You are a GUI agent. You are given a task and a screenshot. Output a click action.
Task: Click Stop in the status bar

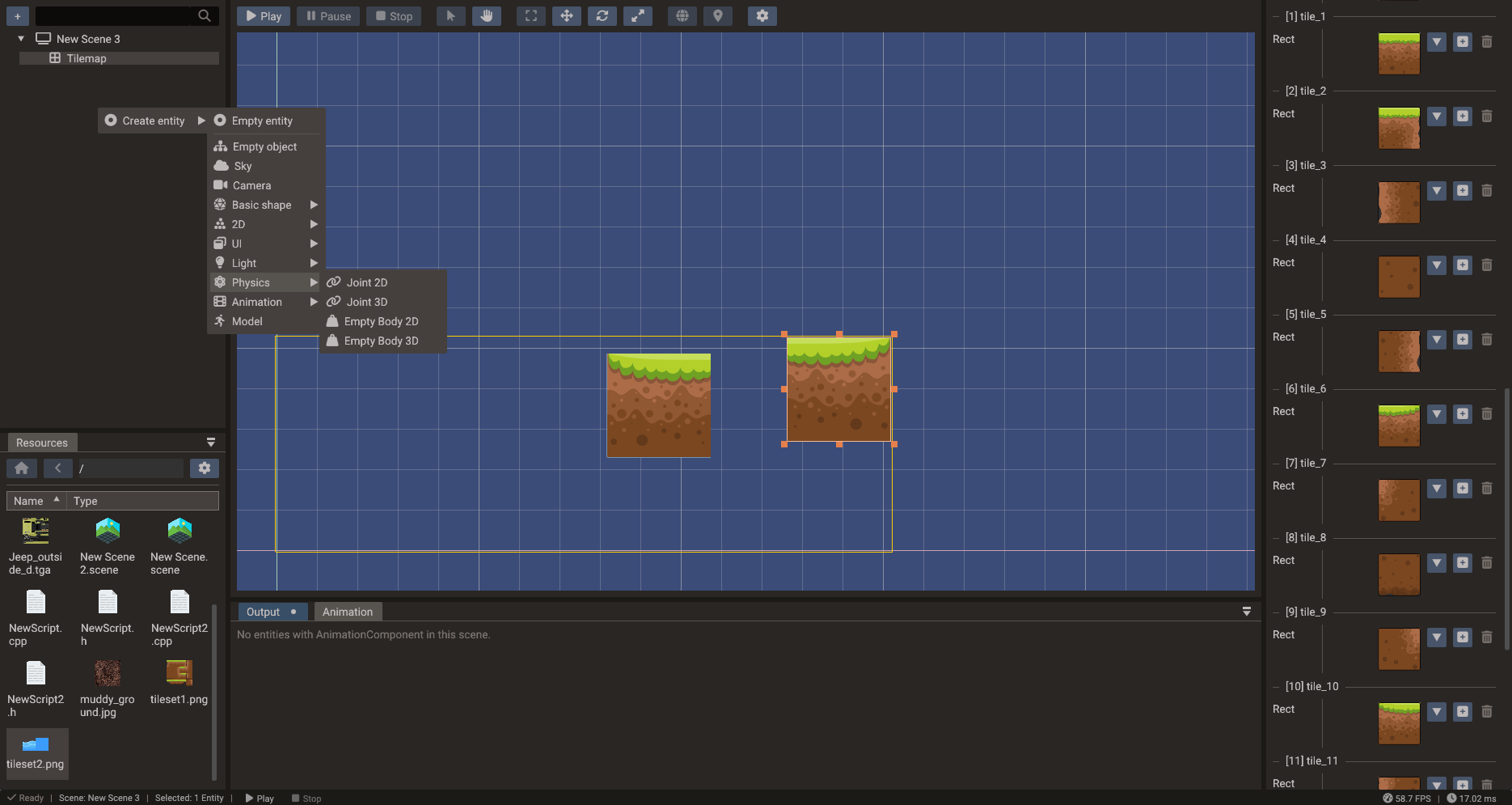tap(306, 798)
